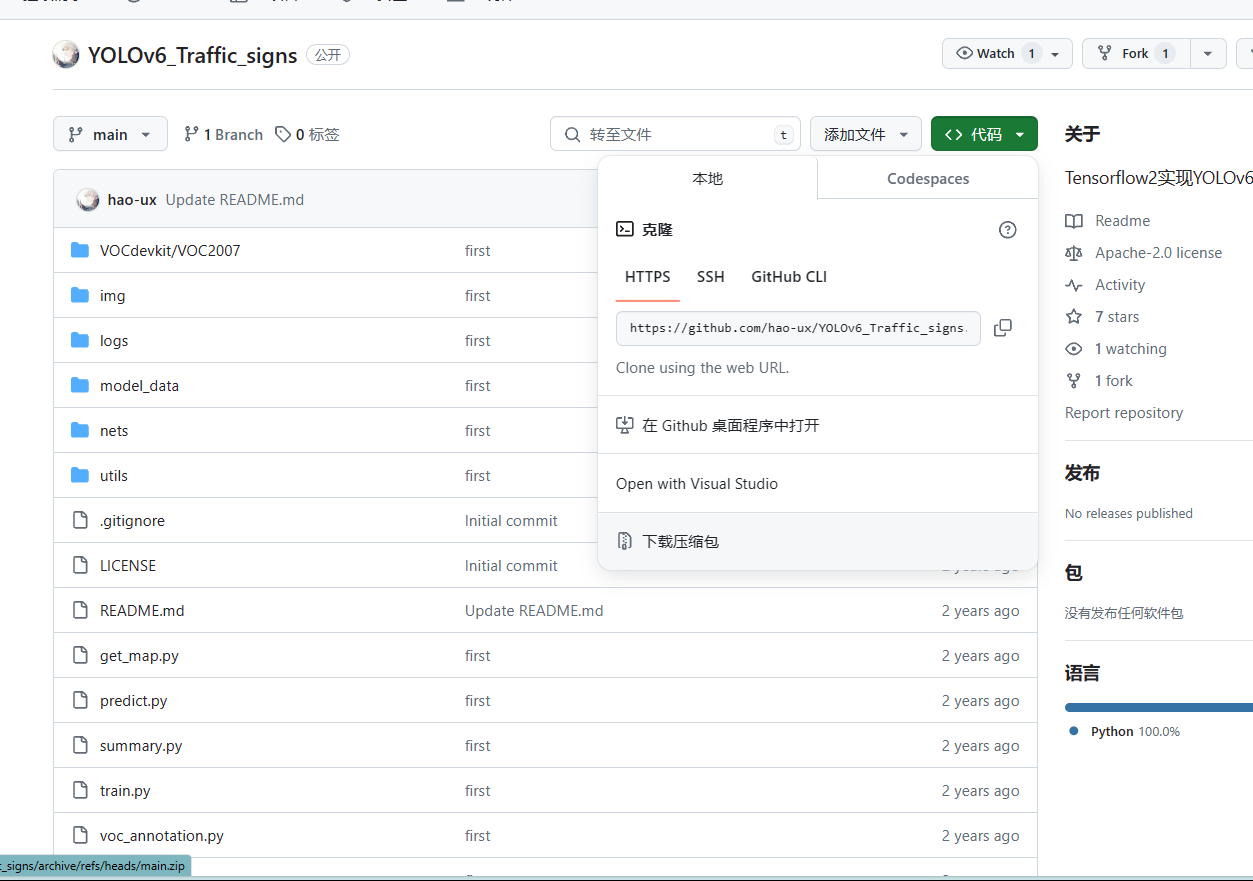Click the book icon next to Readme

1074,221
